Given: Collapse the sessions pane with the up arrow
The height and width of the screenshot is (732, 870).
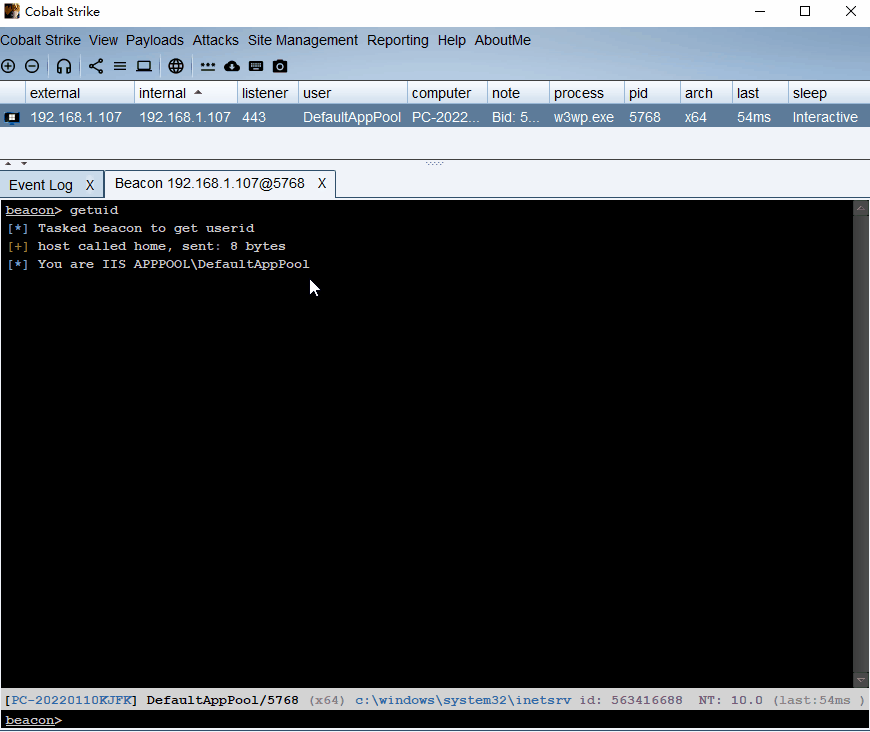Looking at the screenshot, I should (9, 162).
